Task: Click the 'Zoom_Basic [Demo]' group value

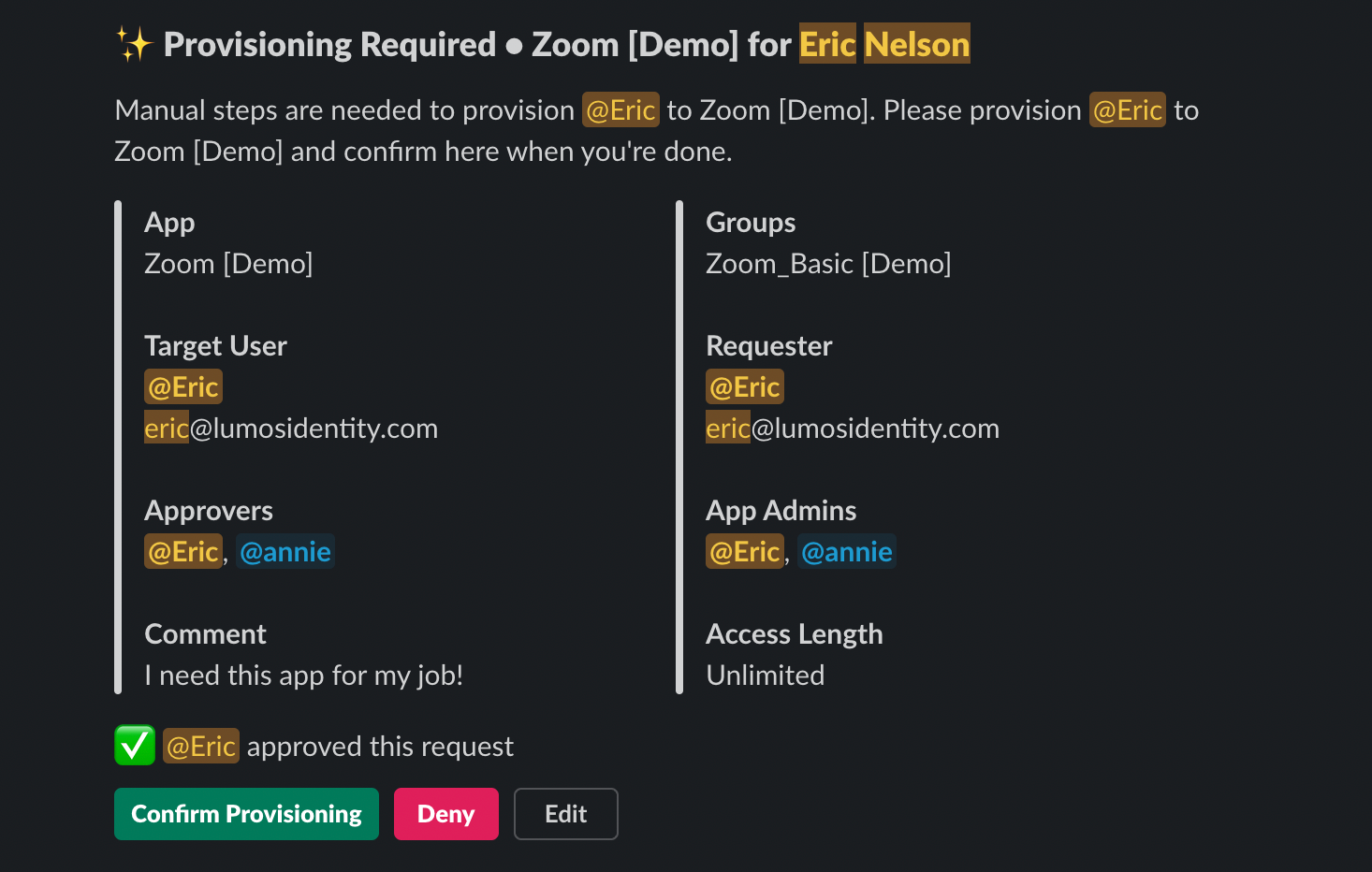Action: 828,264
